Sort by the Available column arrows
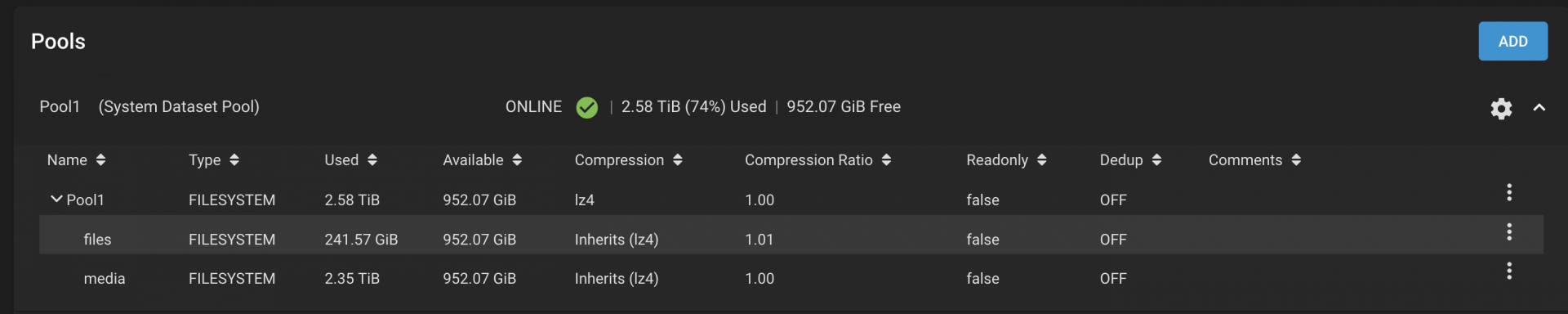The width and height of the screenshot is (1568, 314). [x=517, y=160]
